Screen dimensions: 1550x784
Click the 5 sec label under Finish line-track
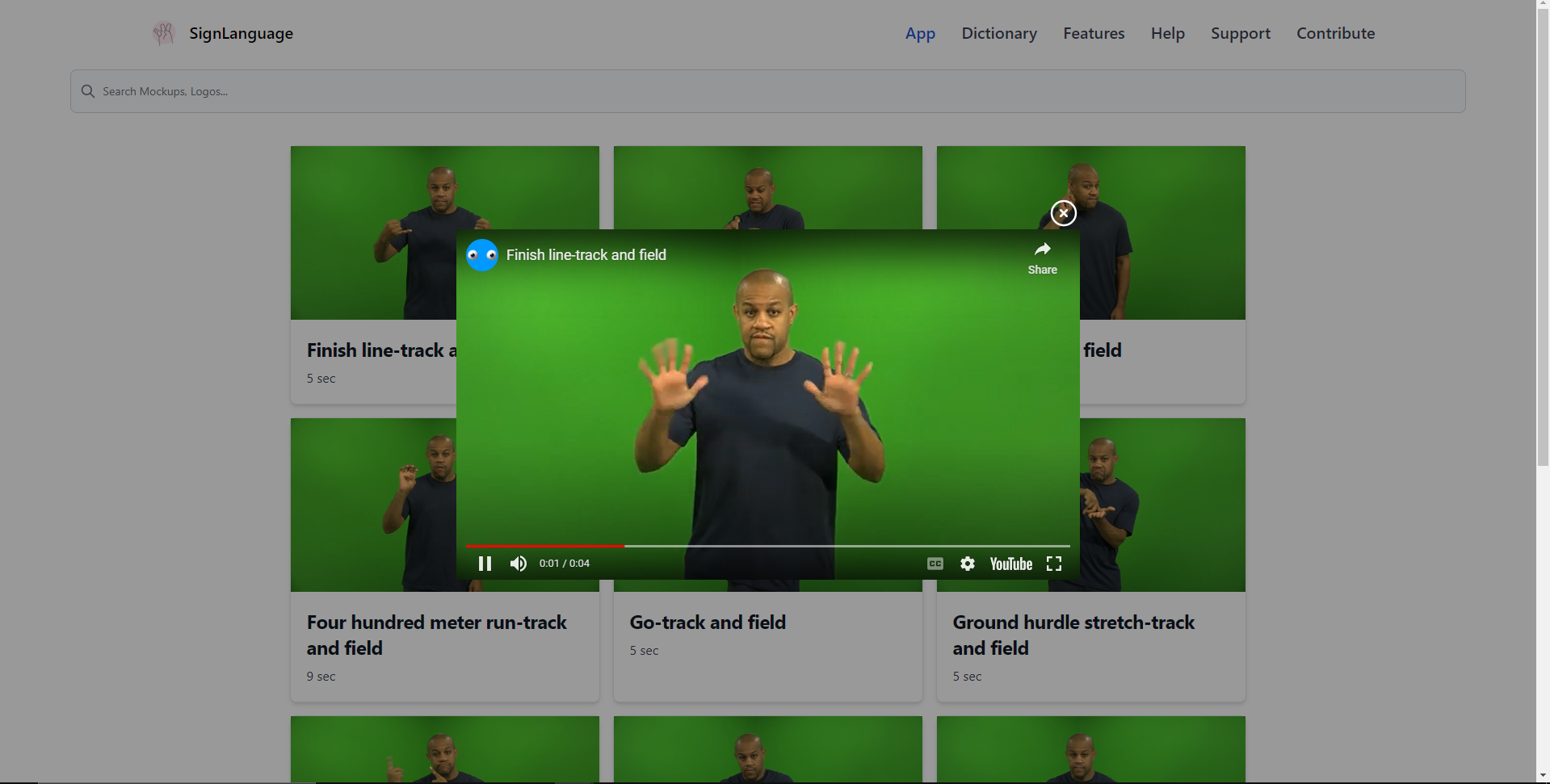pyautogui.click(x=321, y=379)
